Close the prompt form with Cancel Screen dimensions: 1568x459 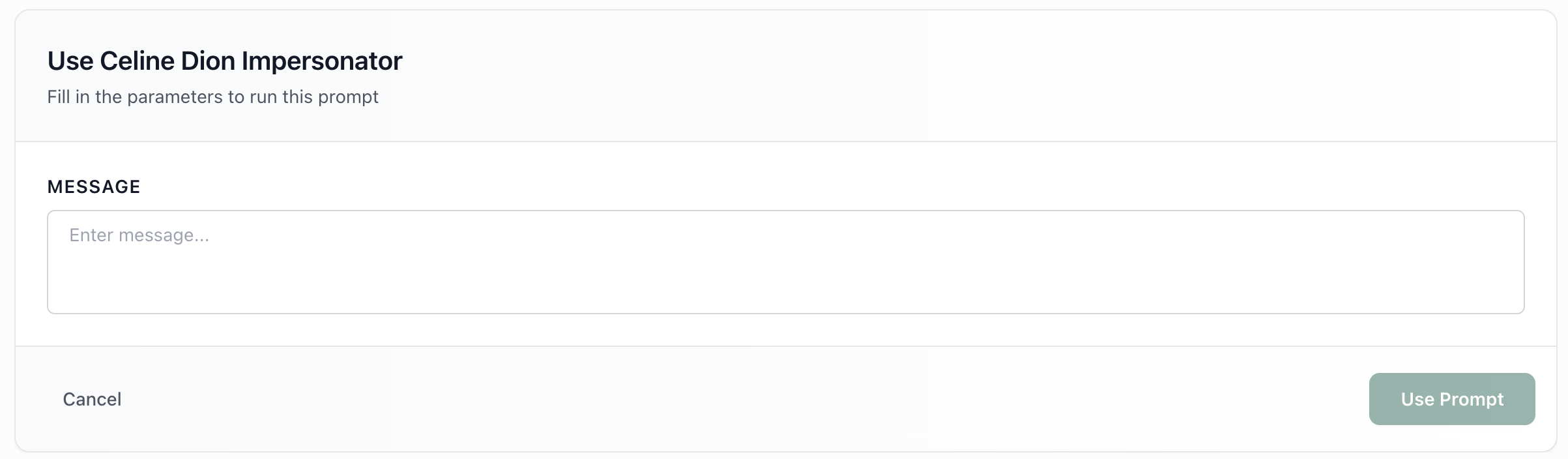92,399
